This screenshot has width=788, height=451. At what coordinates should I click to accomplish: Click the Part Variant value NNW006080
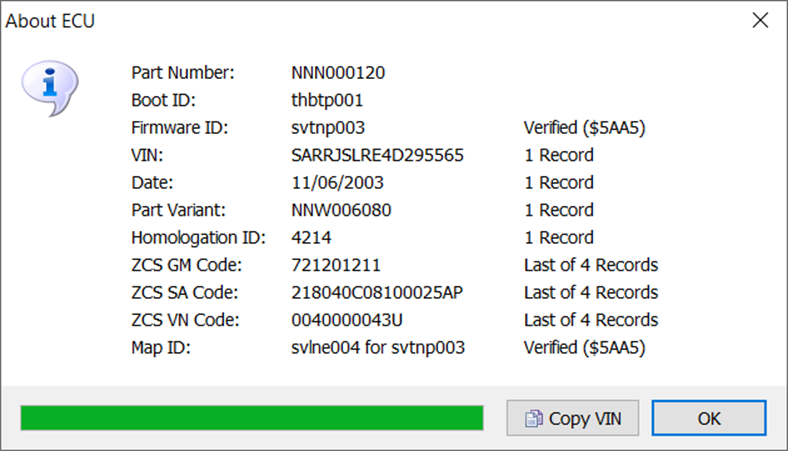tap(341, 210)
